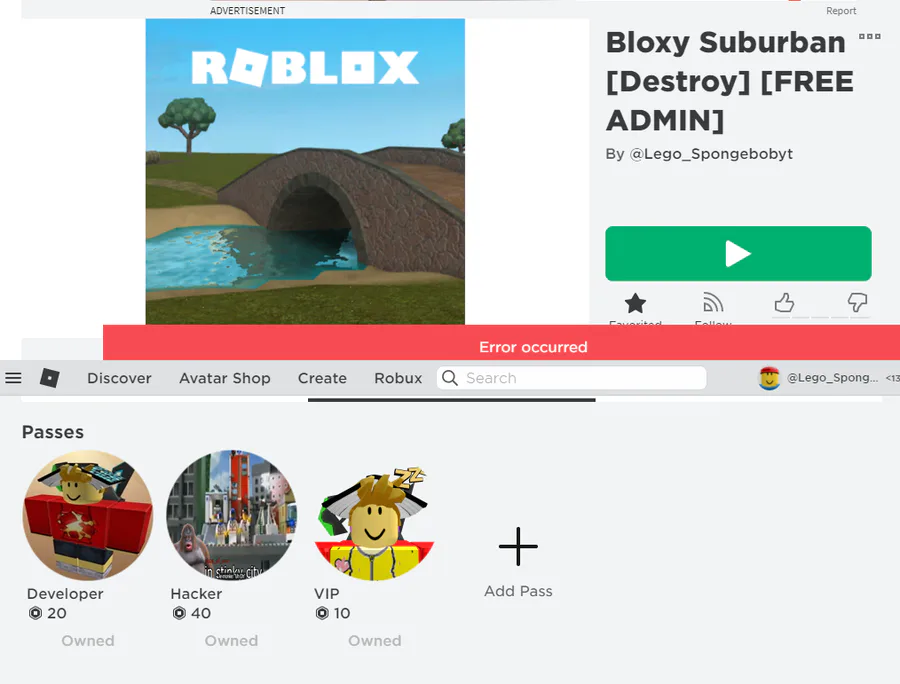Click the Add Pass plus icon
Viewport: 900px width, 684px height.
coord(518,546)
